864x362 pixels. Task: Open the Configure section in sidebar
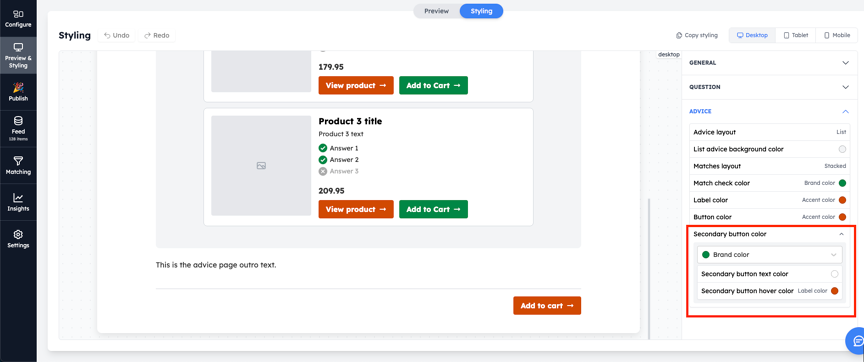(x=18, y=18)
